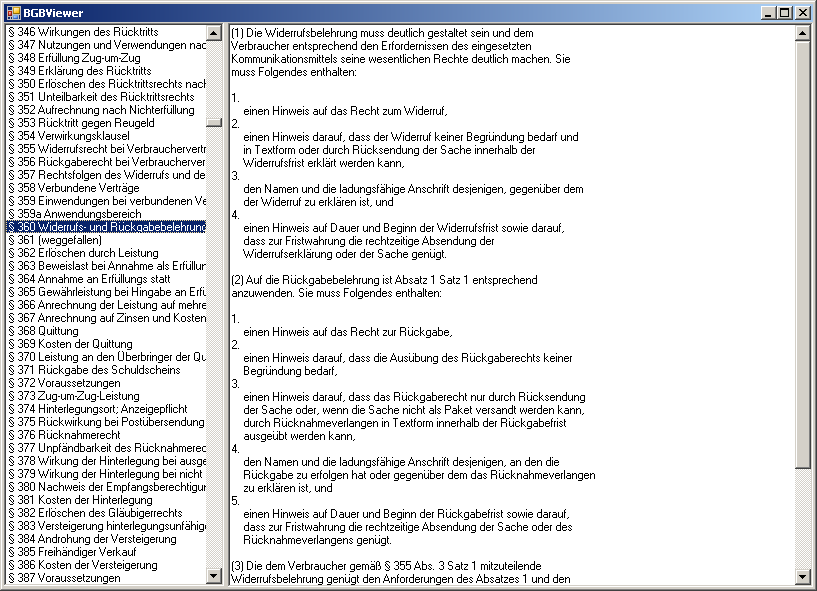Open § 385 Freihändiger Verkauf
The image size is (817, 591).
106,553
